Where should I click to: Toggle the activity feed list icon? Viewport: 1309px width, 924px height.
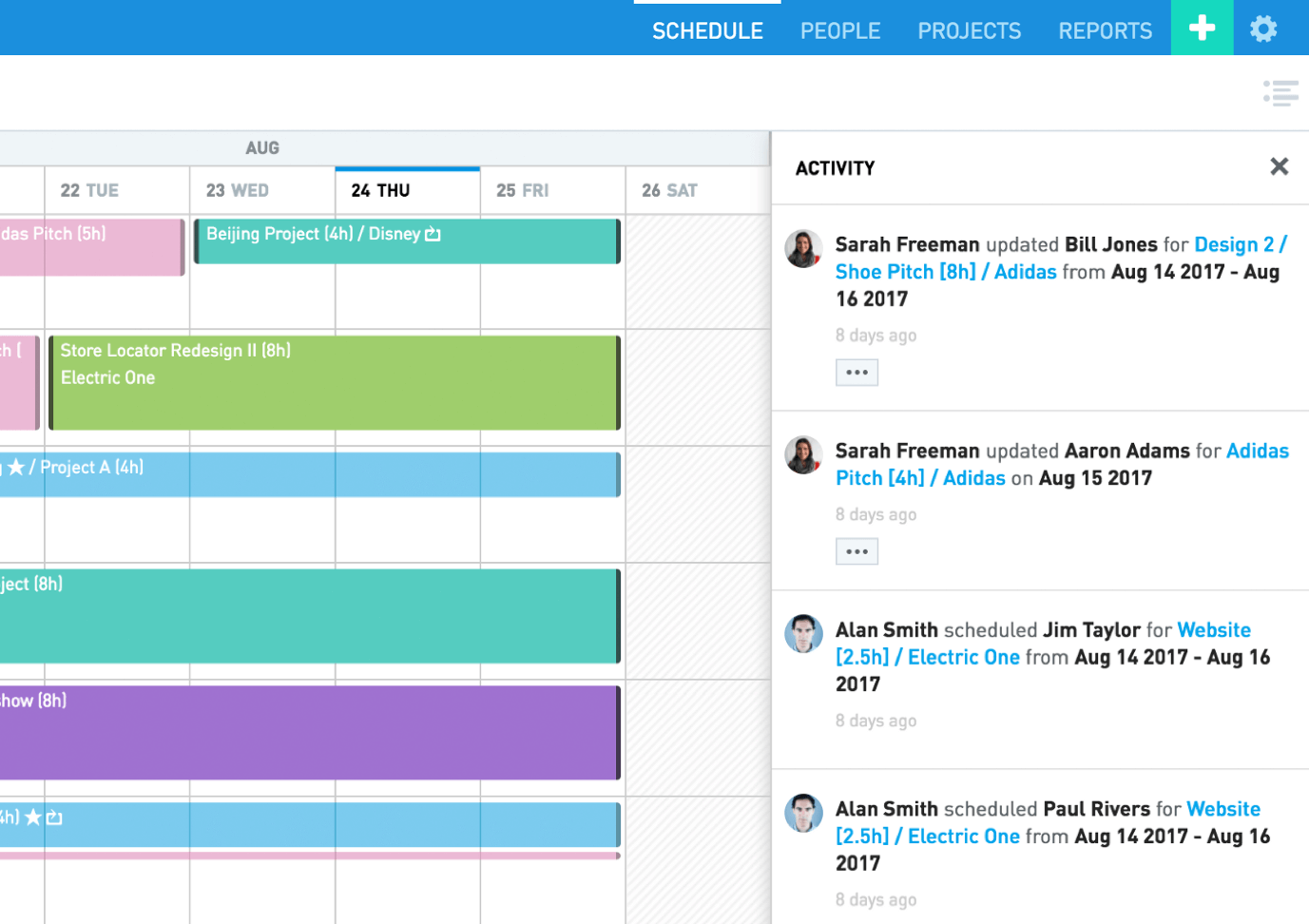(x=1280, y=93)
